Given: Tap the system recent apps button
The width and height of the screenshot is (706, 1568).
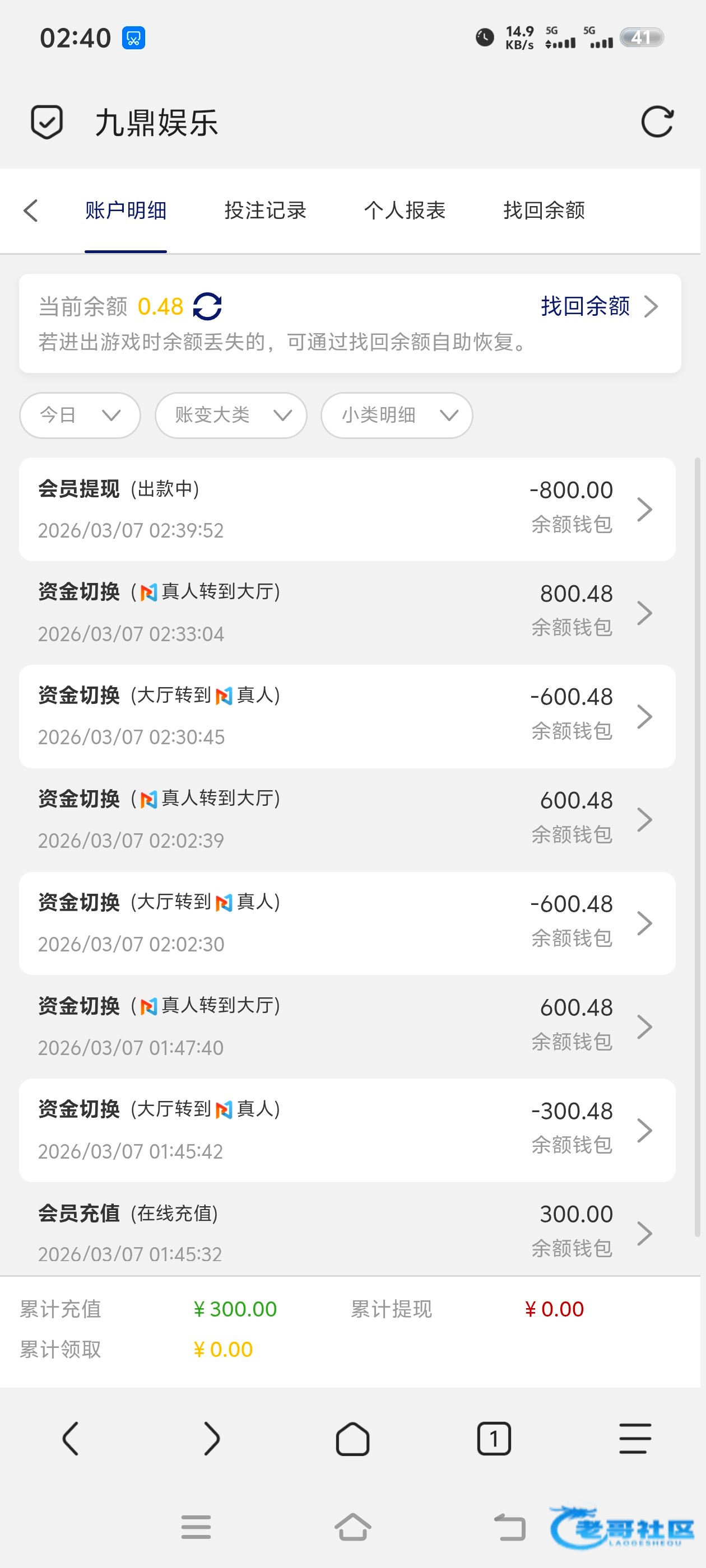Looking at the screenshot, I should [196, 1527].
